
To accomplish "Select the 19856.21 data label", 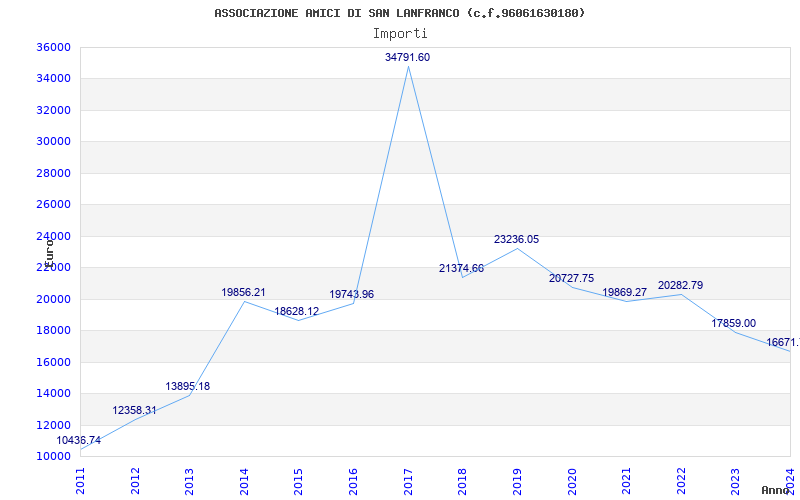I will (x=243, y=292).
